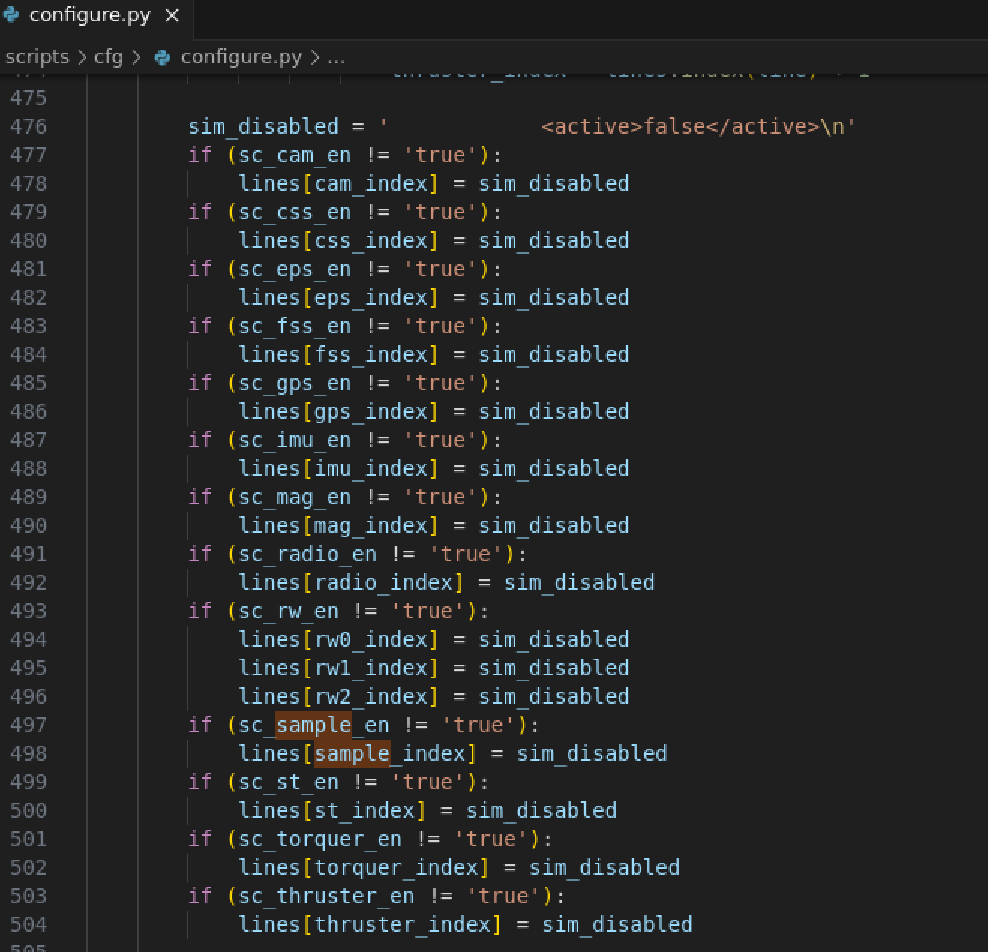This screenshot has height=952, width=988.
Task: Expand the breadcrumb ellipsis symbol list
Action: (x=336, y=58)
